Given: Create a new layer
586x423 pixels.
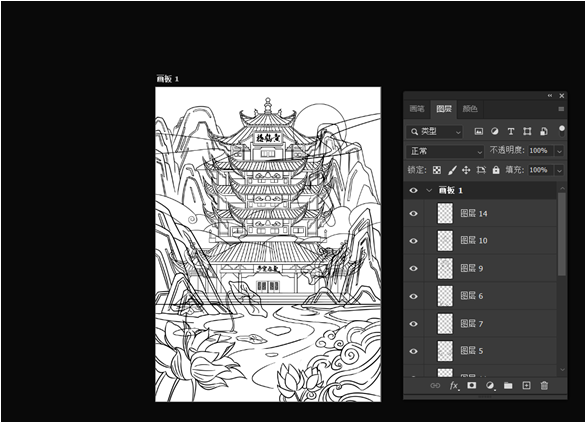Looking at the screenshot, I should [526, 385].
